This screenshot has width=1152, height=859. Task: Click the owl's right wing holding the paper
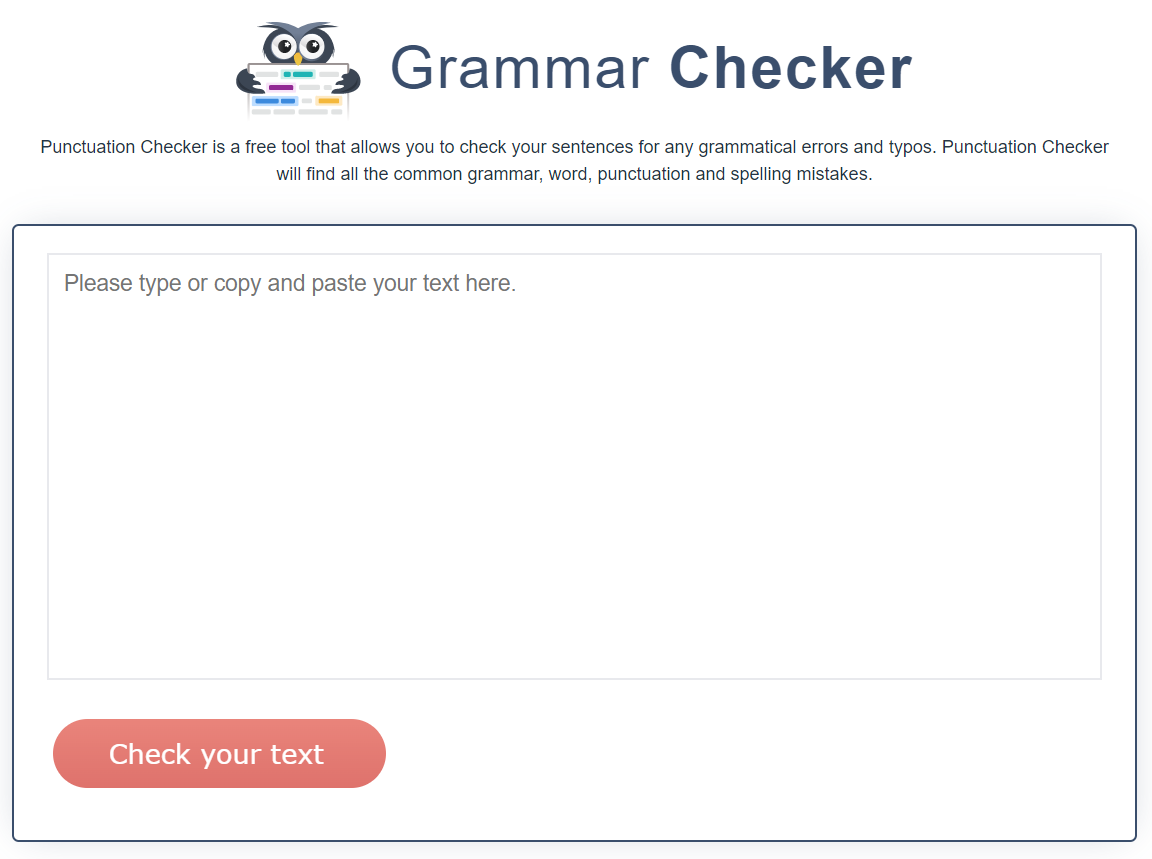tap(353, 79)
